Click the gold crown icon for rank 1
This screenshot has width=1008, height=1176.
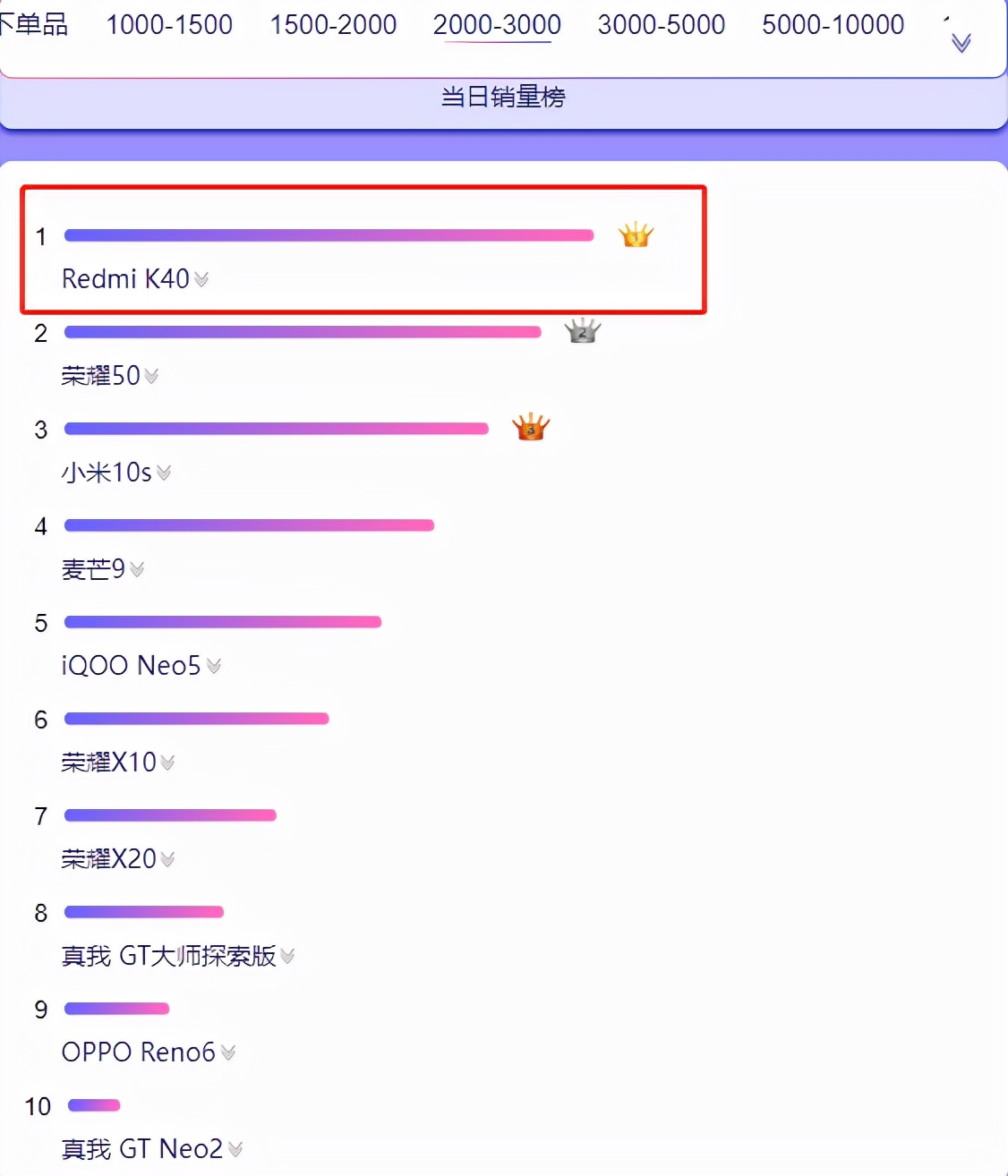(636, 235)
